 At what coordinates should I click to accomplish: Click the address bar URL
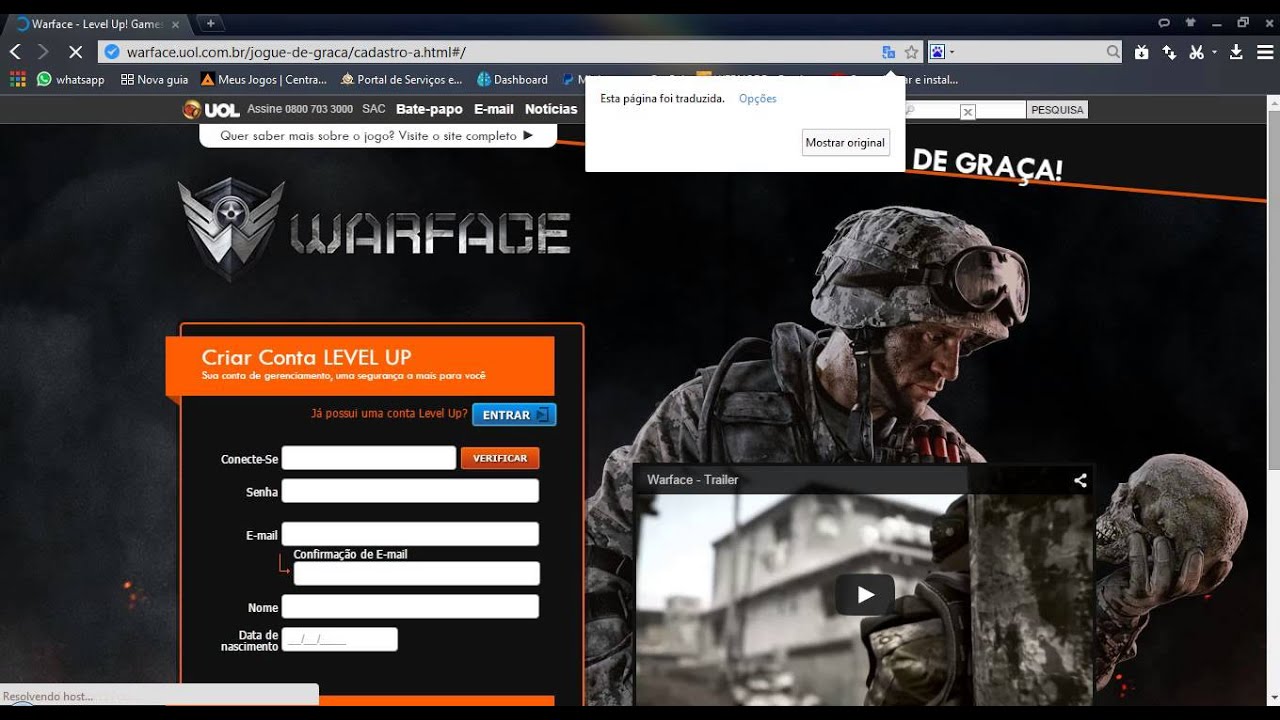tap(296, 52)
